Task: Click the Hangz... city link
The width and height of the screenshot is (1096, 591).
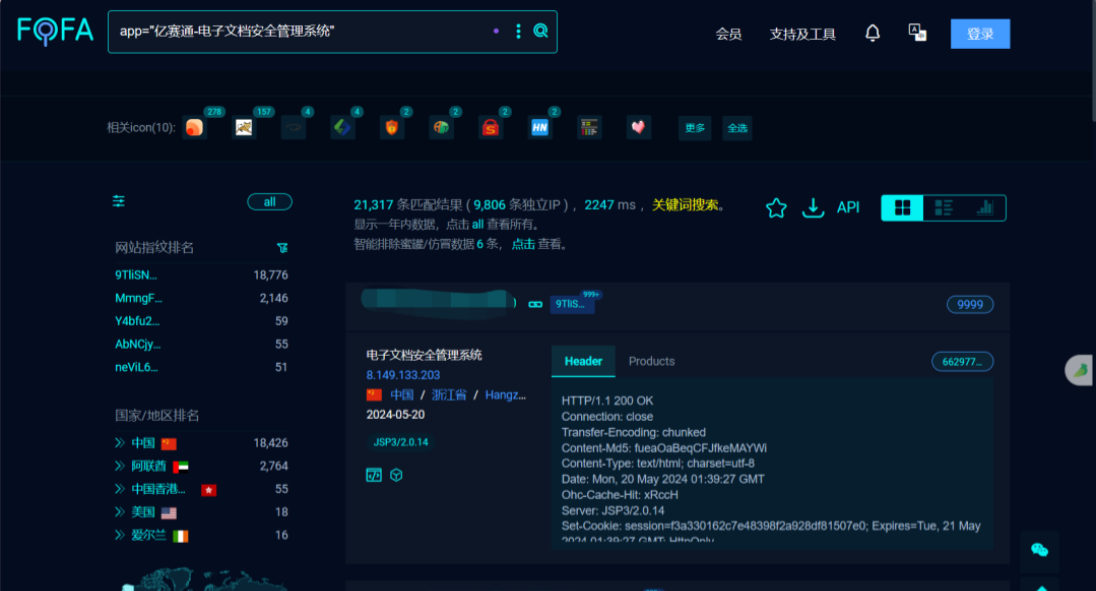Action: tap(505, 395)
